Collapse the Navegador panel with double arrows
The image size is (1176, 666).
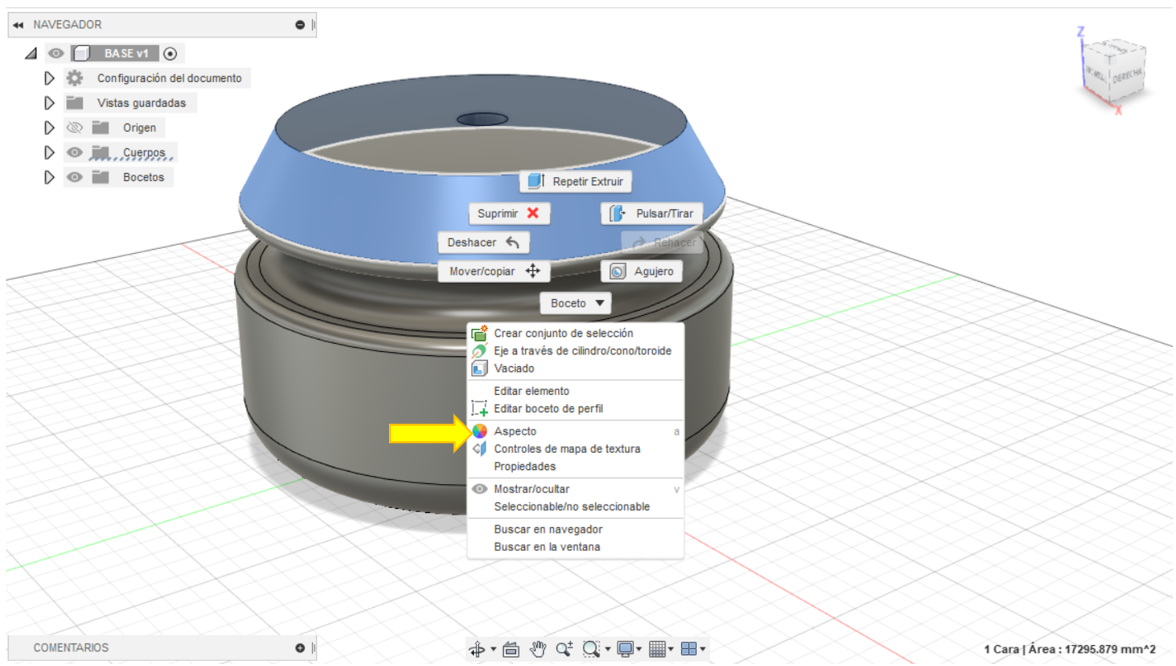18,25
